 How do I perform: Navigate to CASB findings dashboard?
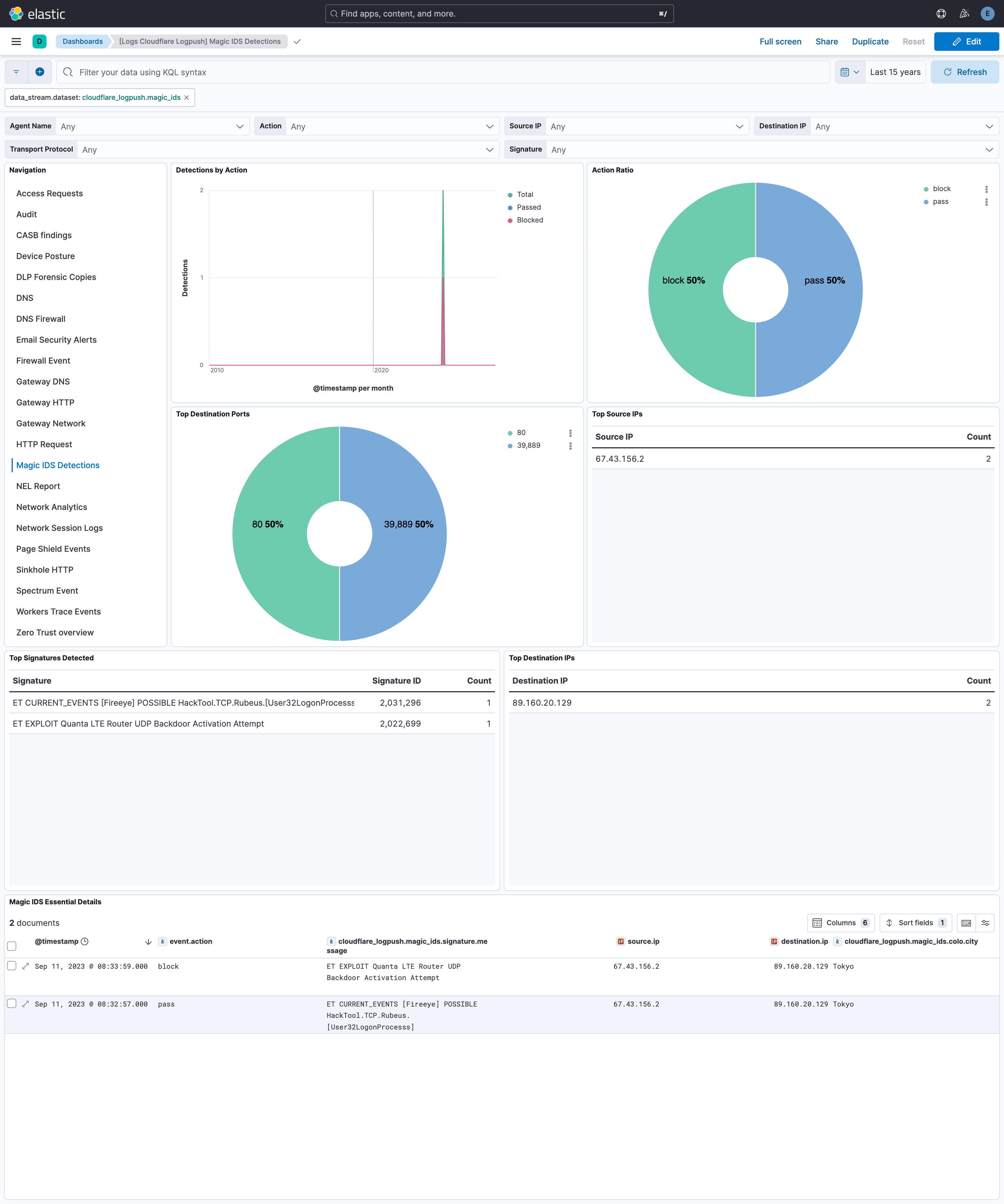pyautogui.click(x=44, y=235)
